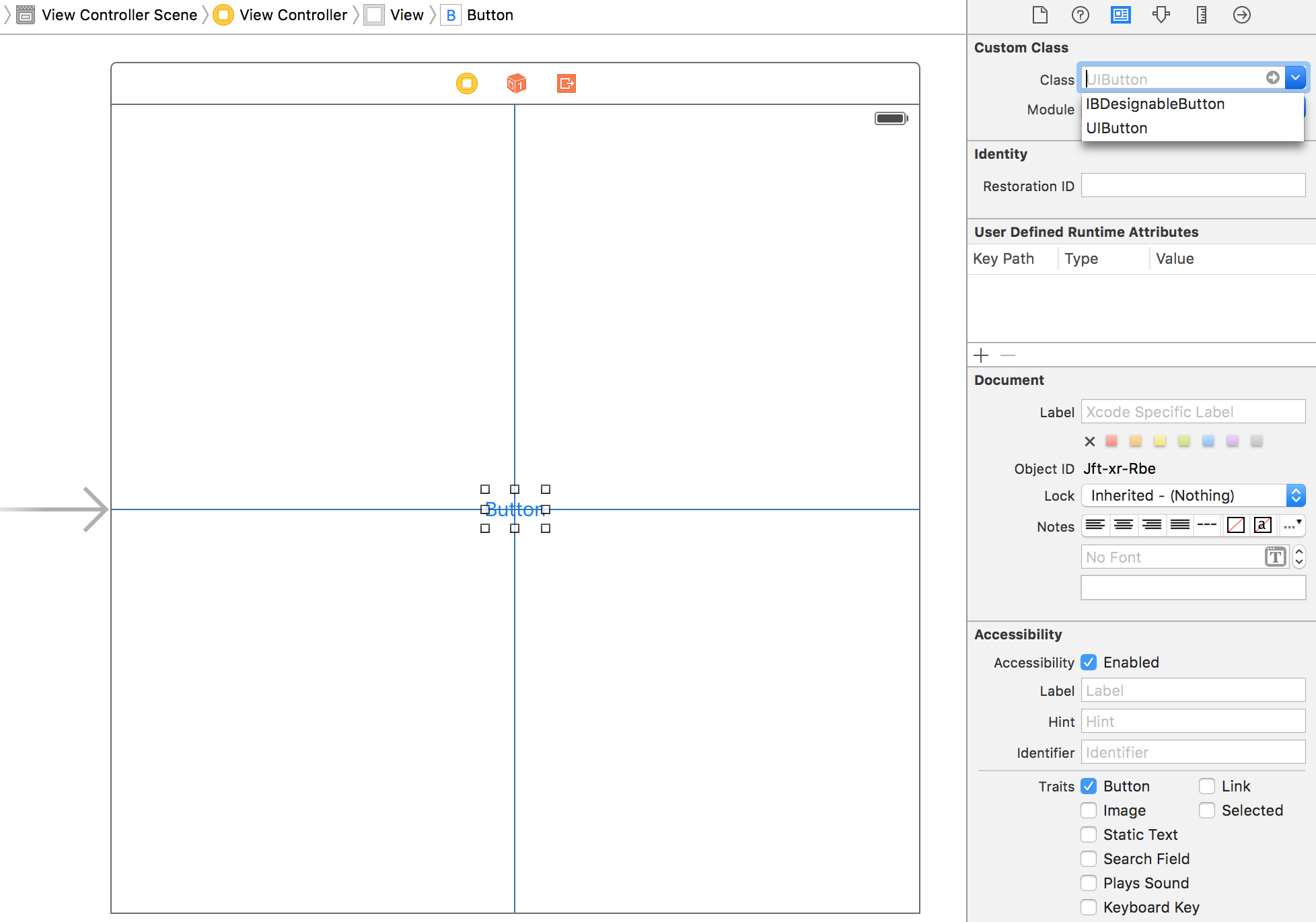Switch to the Attributes inspector icon
The image size is (1316, 922).
tap(1161, 15)
